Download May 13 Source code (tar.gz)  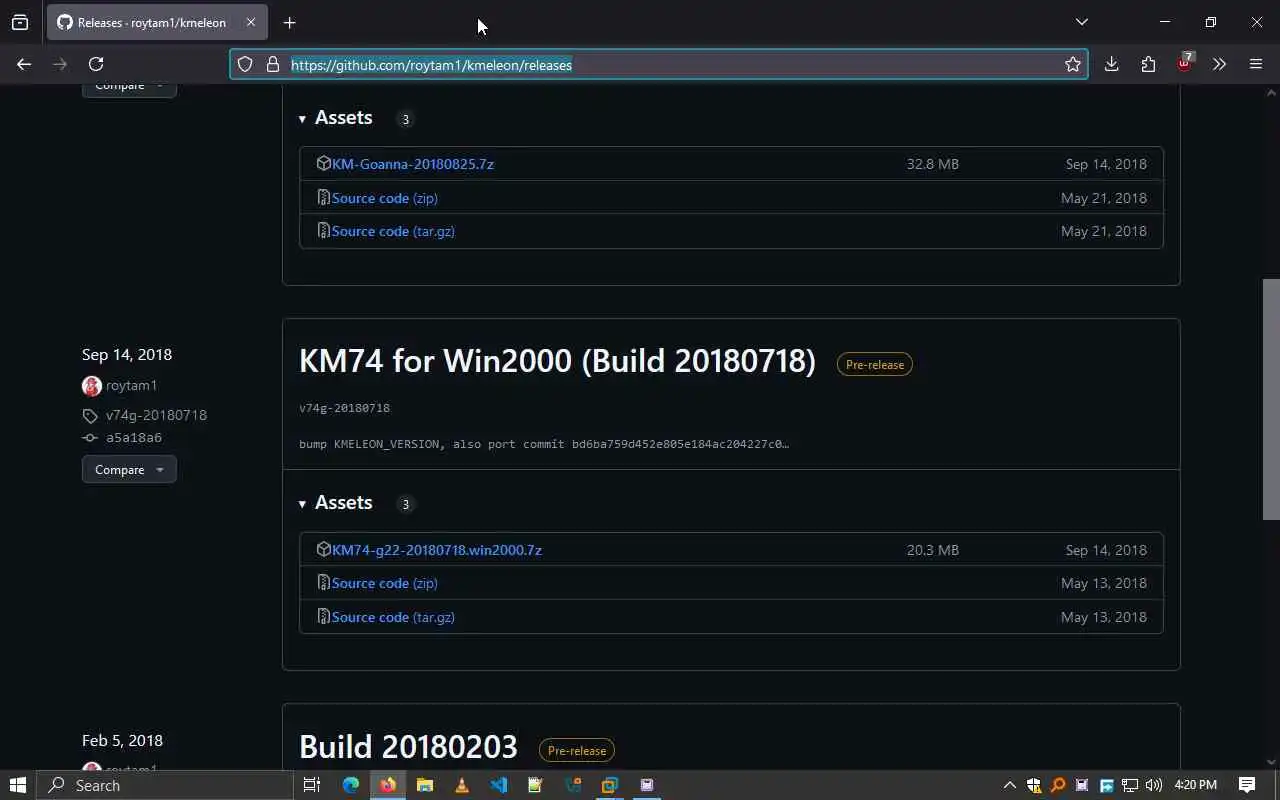pyautogui.click(x=393, y=617)
